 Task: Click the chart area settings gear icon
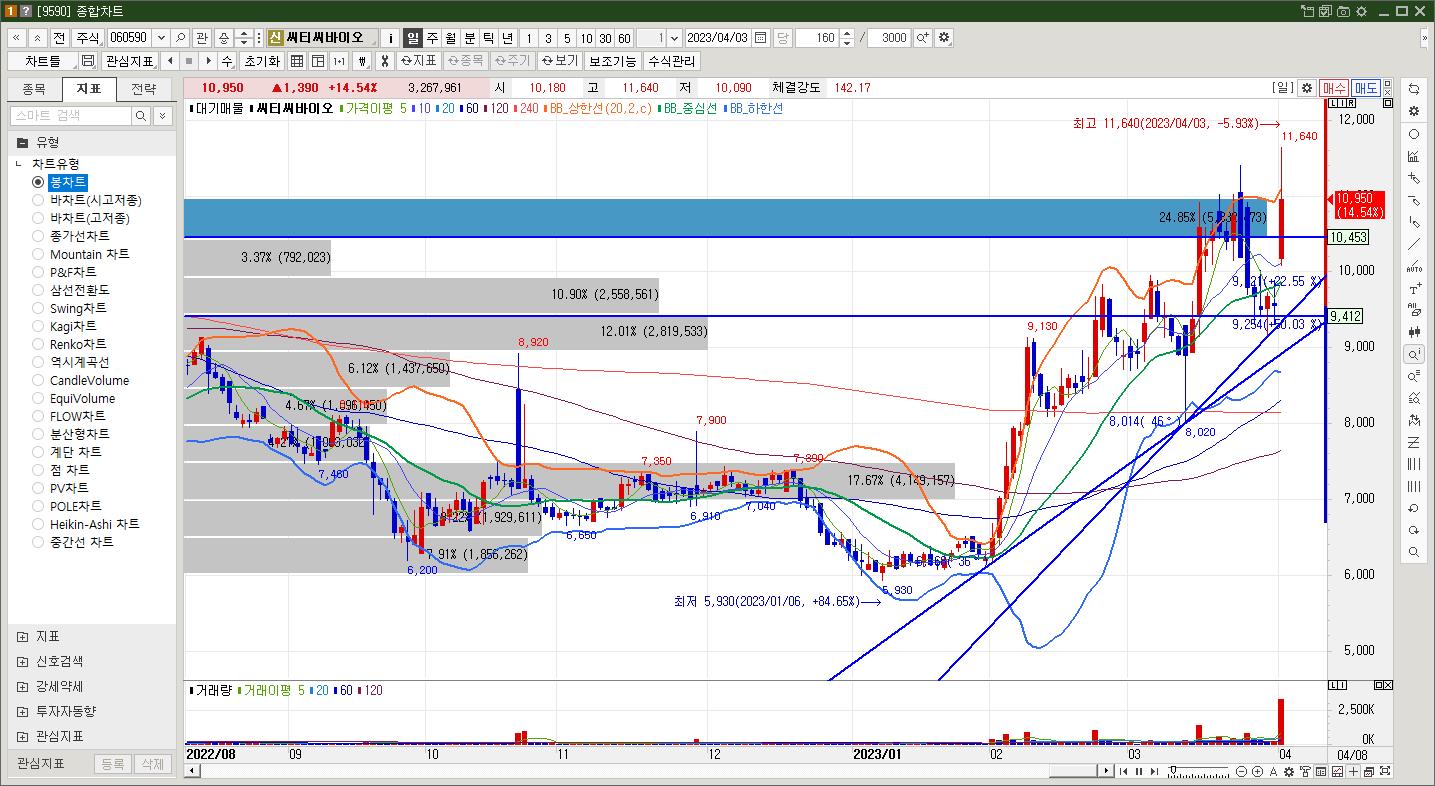(1306, 88)
